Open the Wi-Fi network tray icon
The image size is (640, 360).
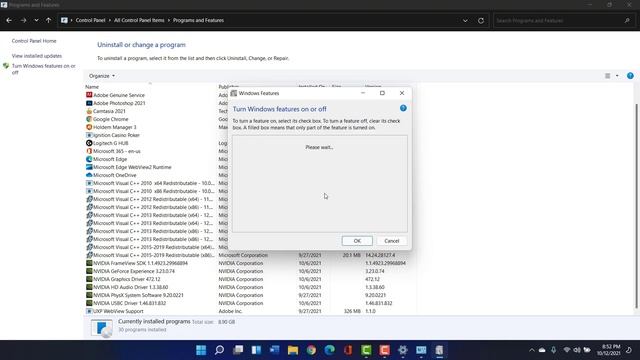(567, 350)
